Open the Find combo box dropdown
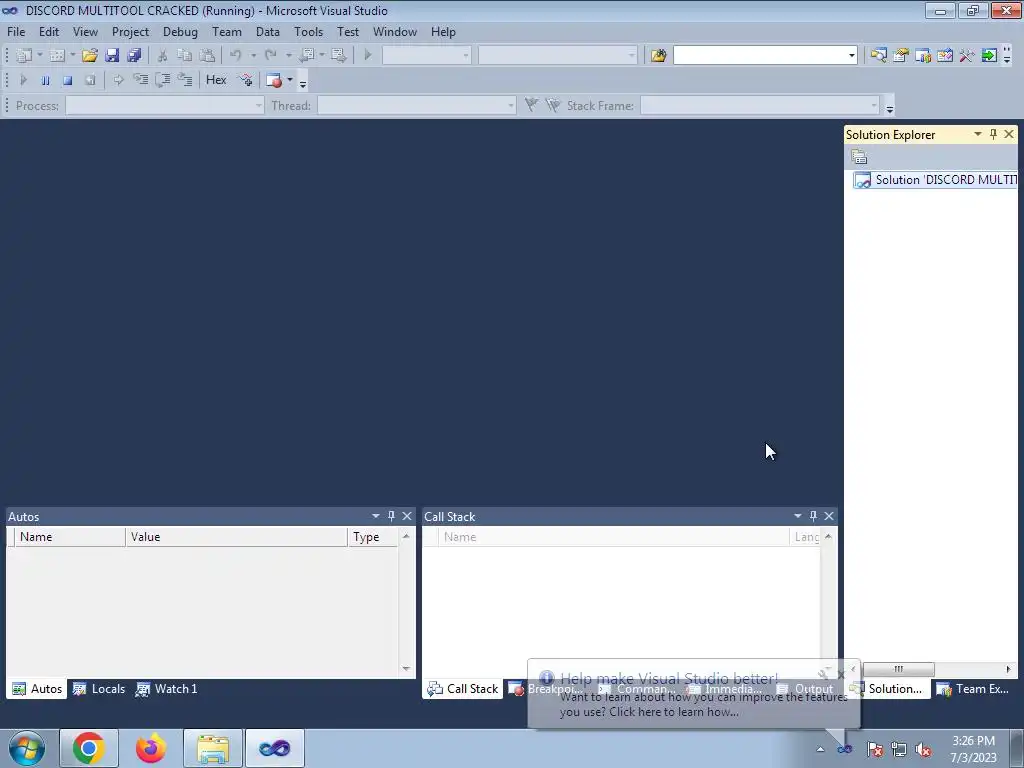1024x768 pixels. click(852, 56)
